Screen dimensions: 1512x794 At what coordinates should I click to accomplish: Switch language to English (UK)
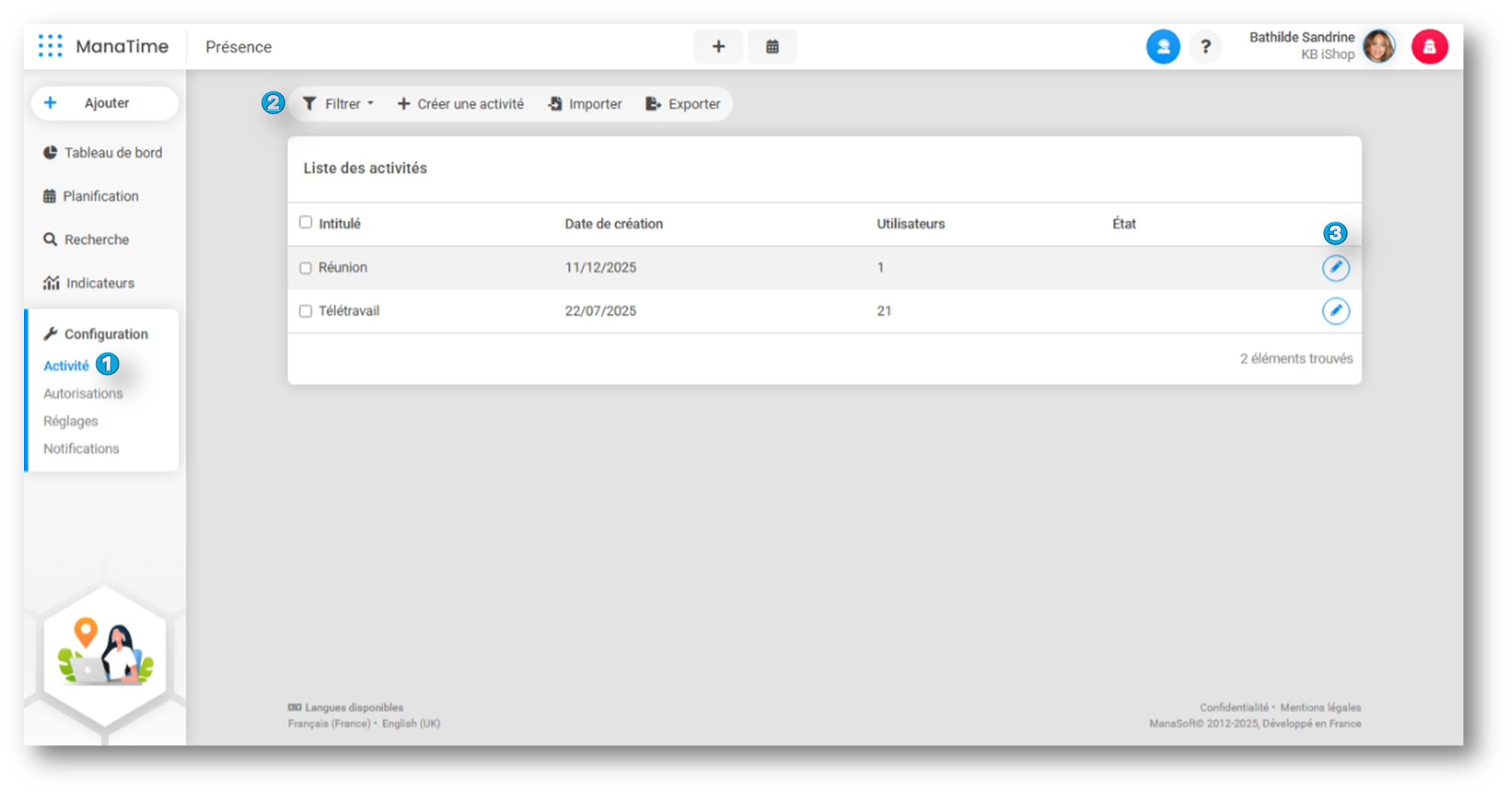pos(411,723)
